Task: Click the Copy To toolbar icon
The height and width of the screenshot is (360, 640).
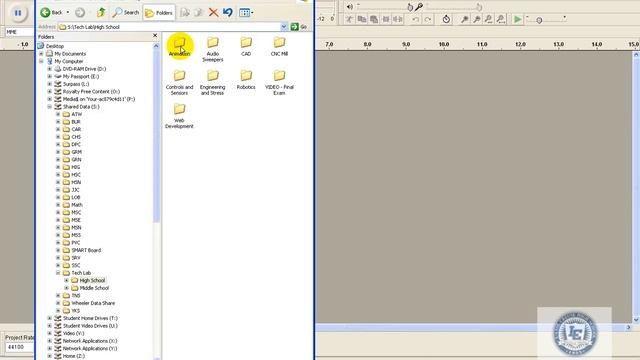Action: tap(199, 13)
